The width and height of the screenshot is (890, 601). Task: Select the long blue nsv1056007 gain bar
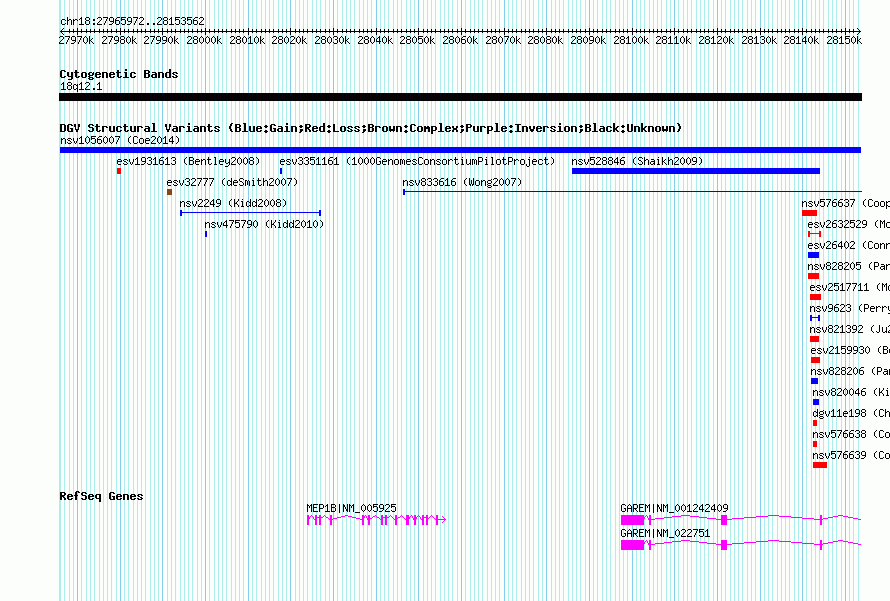[460, 150]
